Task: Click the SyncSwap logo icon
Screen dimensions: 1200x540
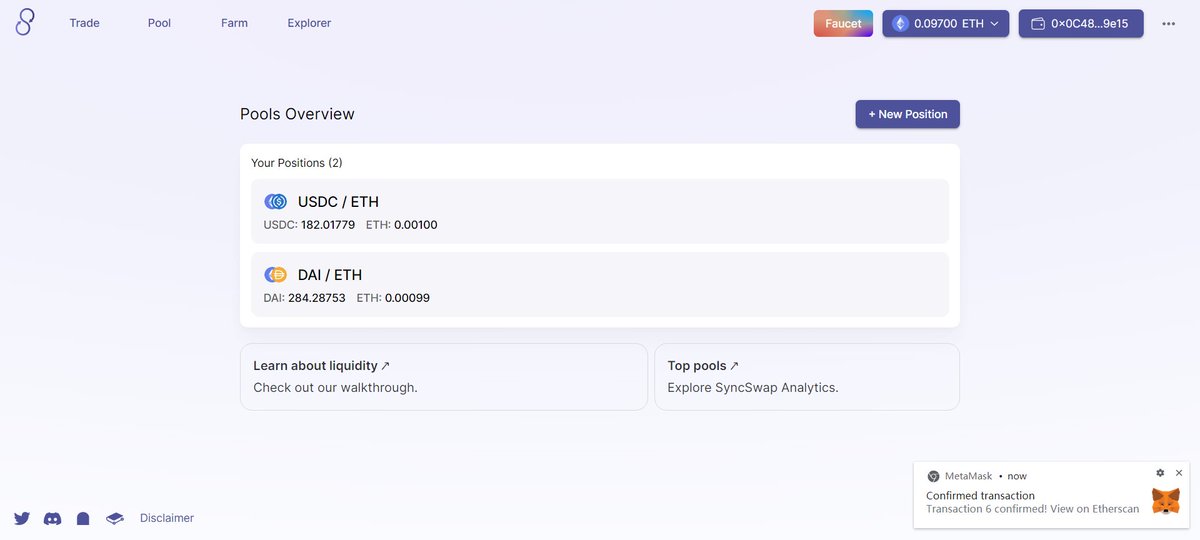Action: [x=25, y=22]
